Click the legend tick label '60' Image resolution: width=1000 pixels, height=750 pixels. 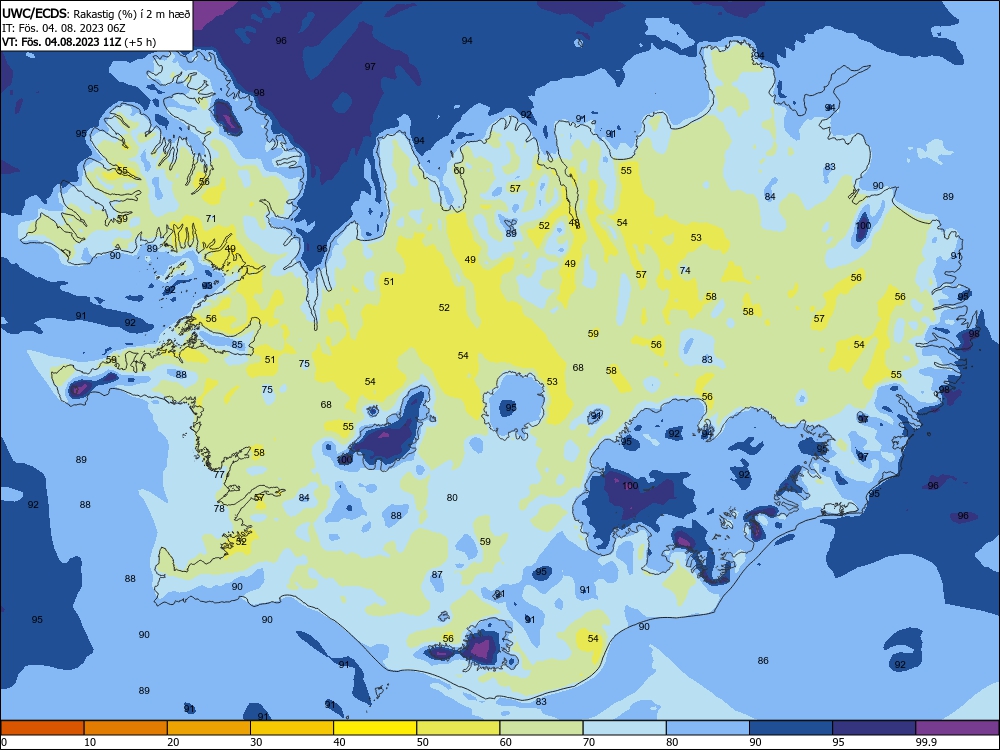point(506,742)
